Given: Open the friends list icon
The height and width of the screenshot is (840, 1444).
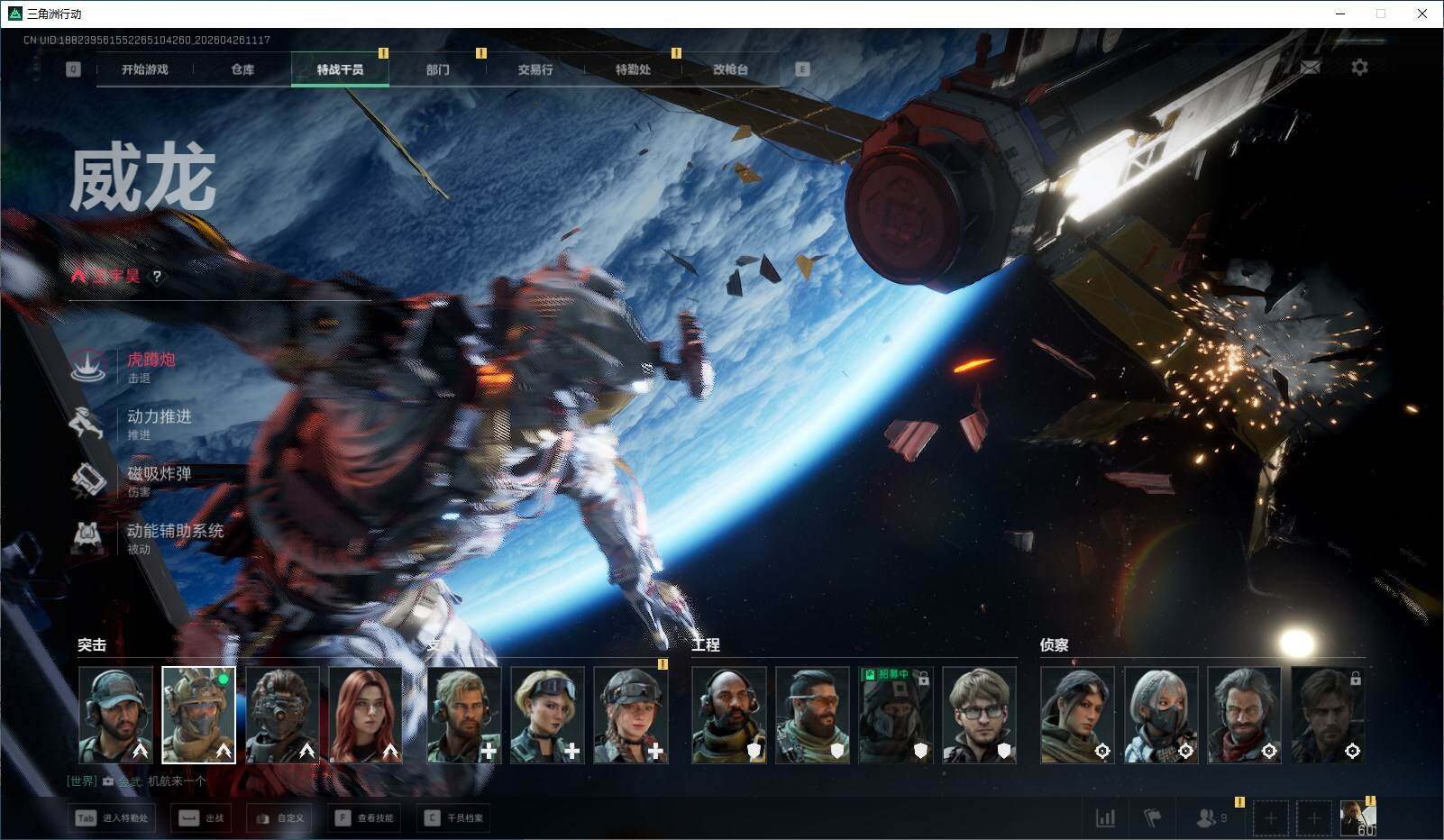Looking at the screenshot, I should (x=1206, y=817).
